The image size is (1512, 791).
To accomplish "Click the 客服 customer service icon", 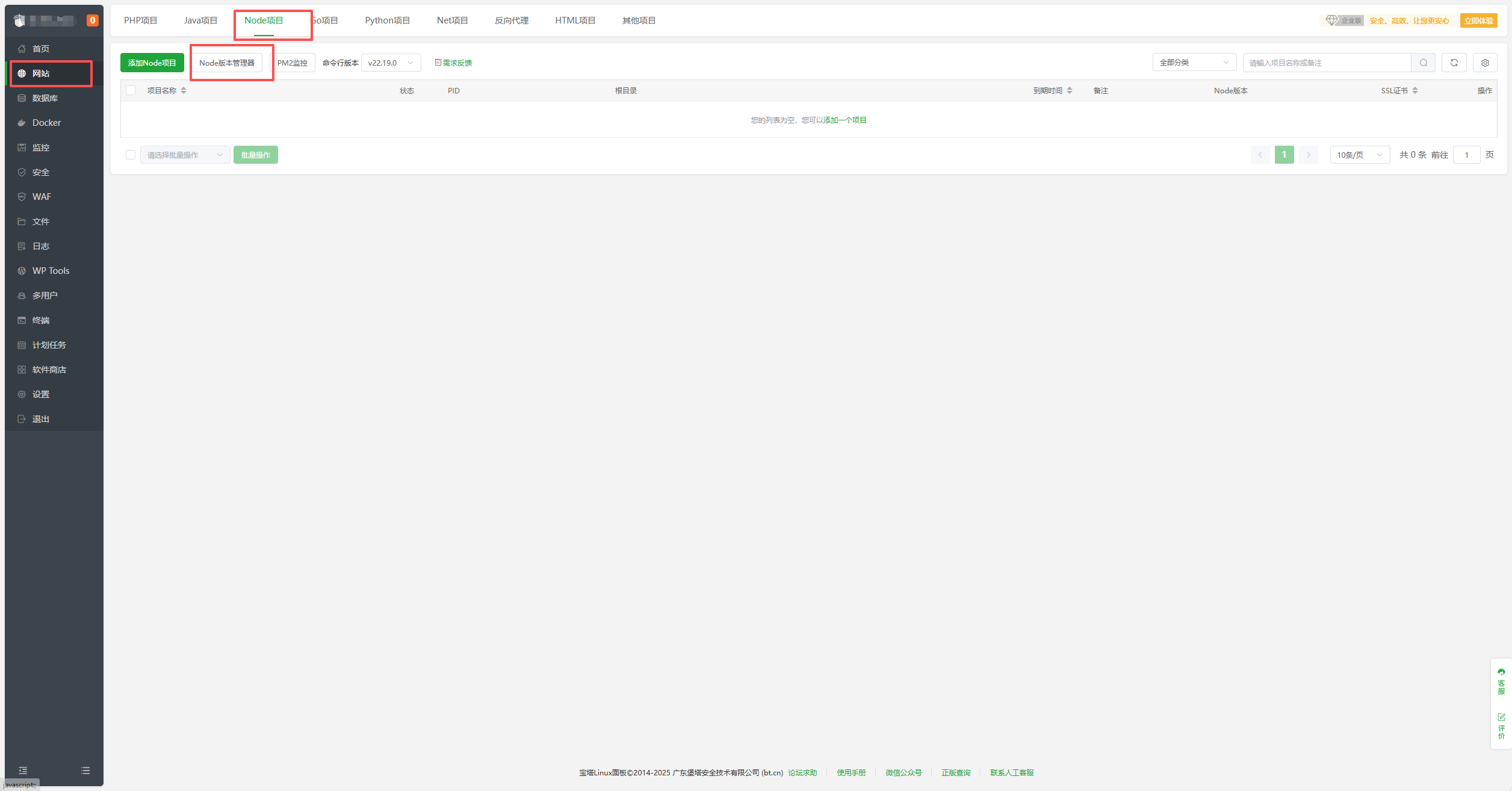I will pyautogui.click(x=1501, y=681).
